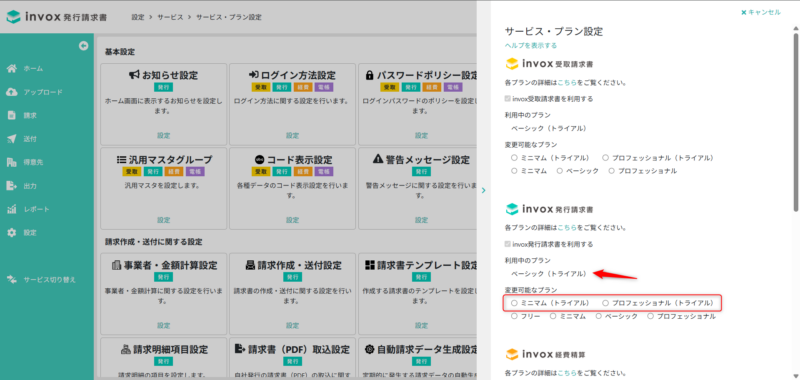Open こちら link under invox 発行請求書

tap(567, 227)
